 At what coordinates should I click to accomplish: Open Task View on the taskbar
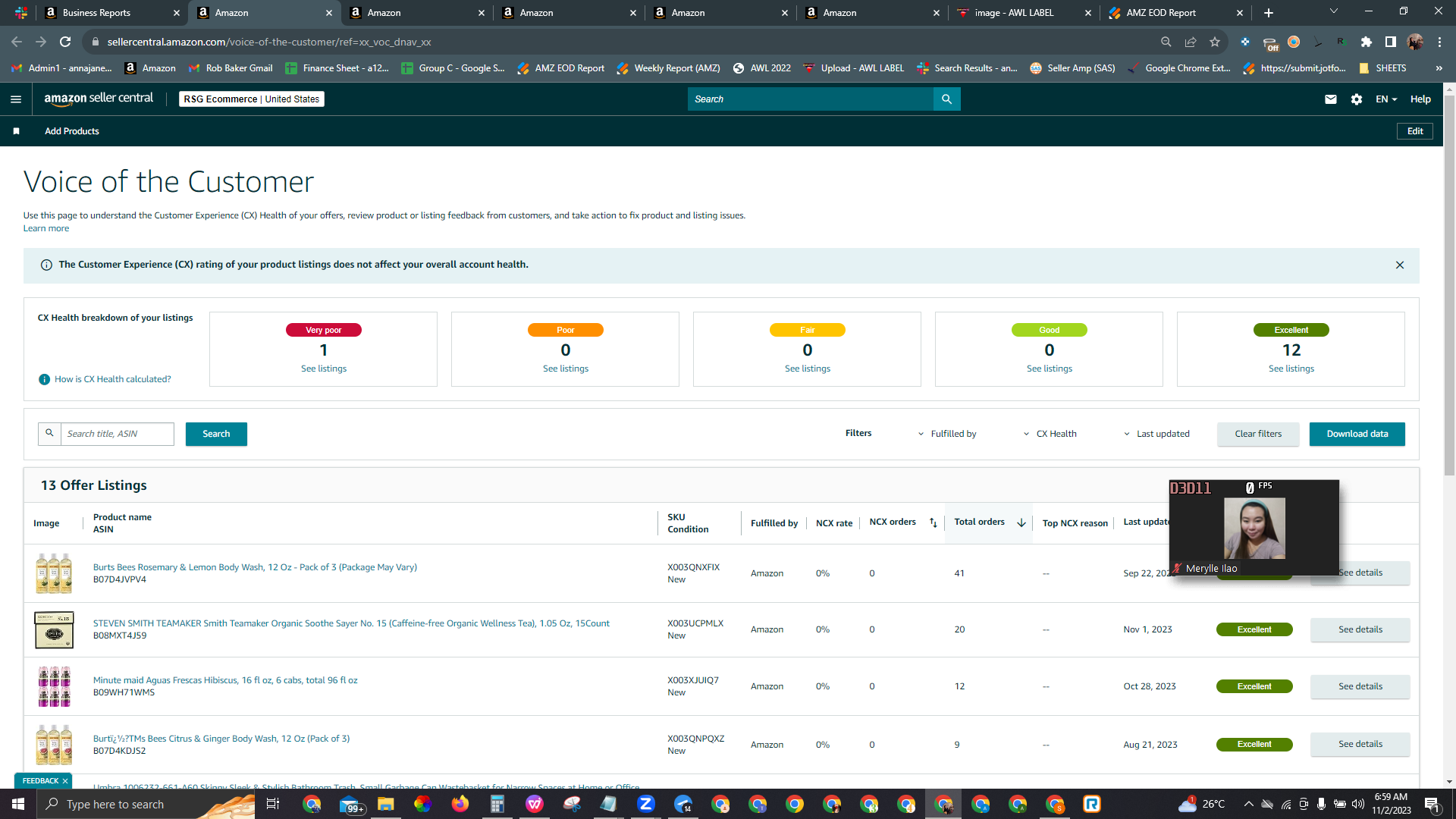[273, 804]
